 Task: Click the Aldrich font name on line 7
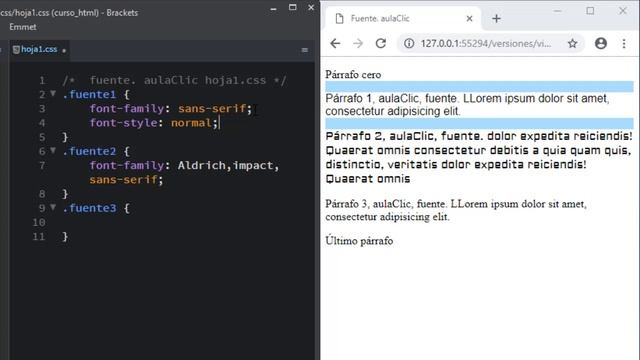point(202,165)
